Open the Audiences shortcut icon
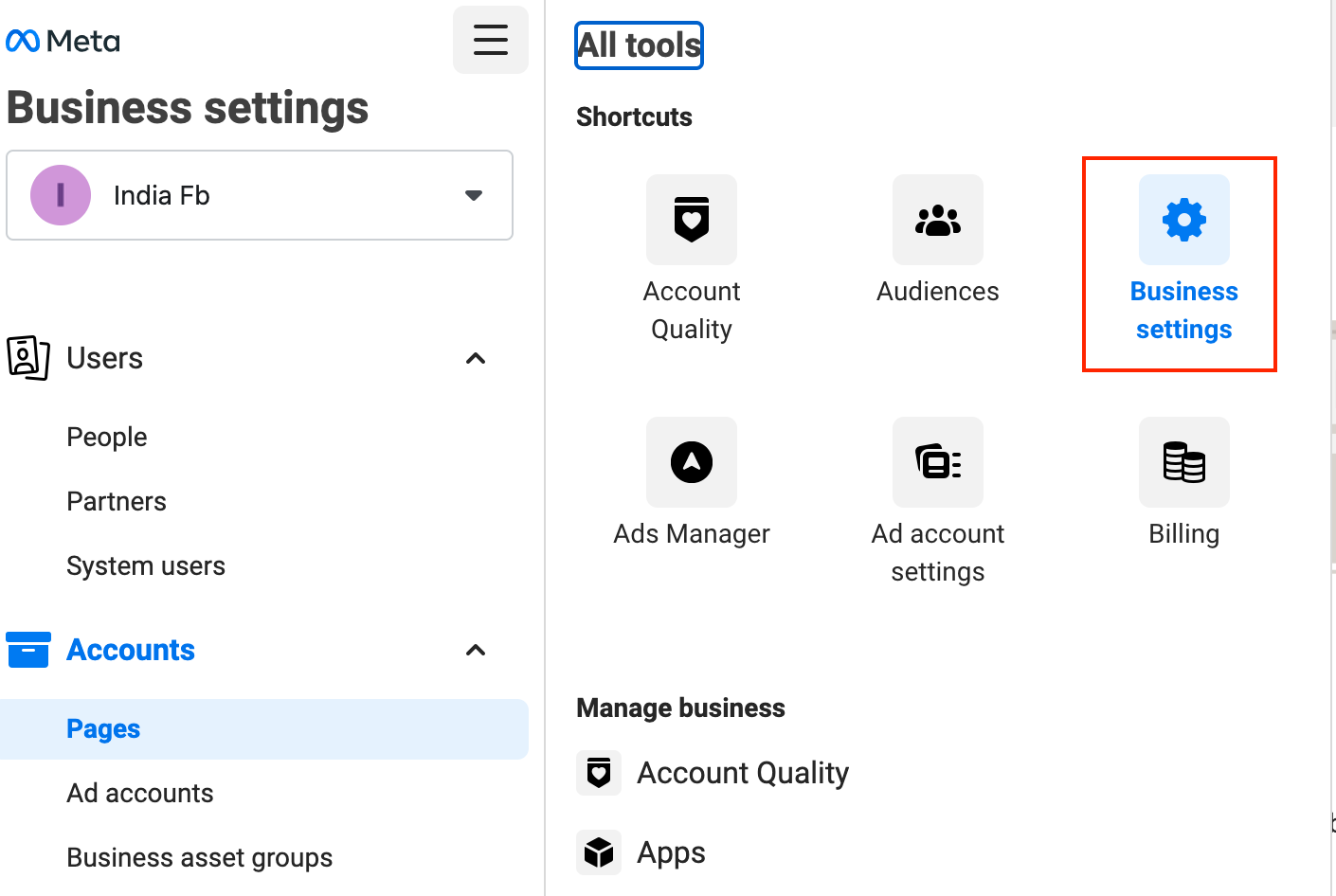Viewport: 1336px width, 896px height. 938,220
